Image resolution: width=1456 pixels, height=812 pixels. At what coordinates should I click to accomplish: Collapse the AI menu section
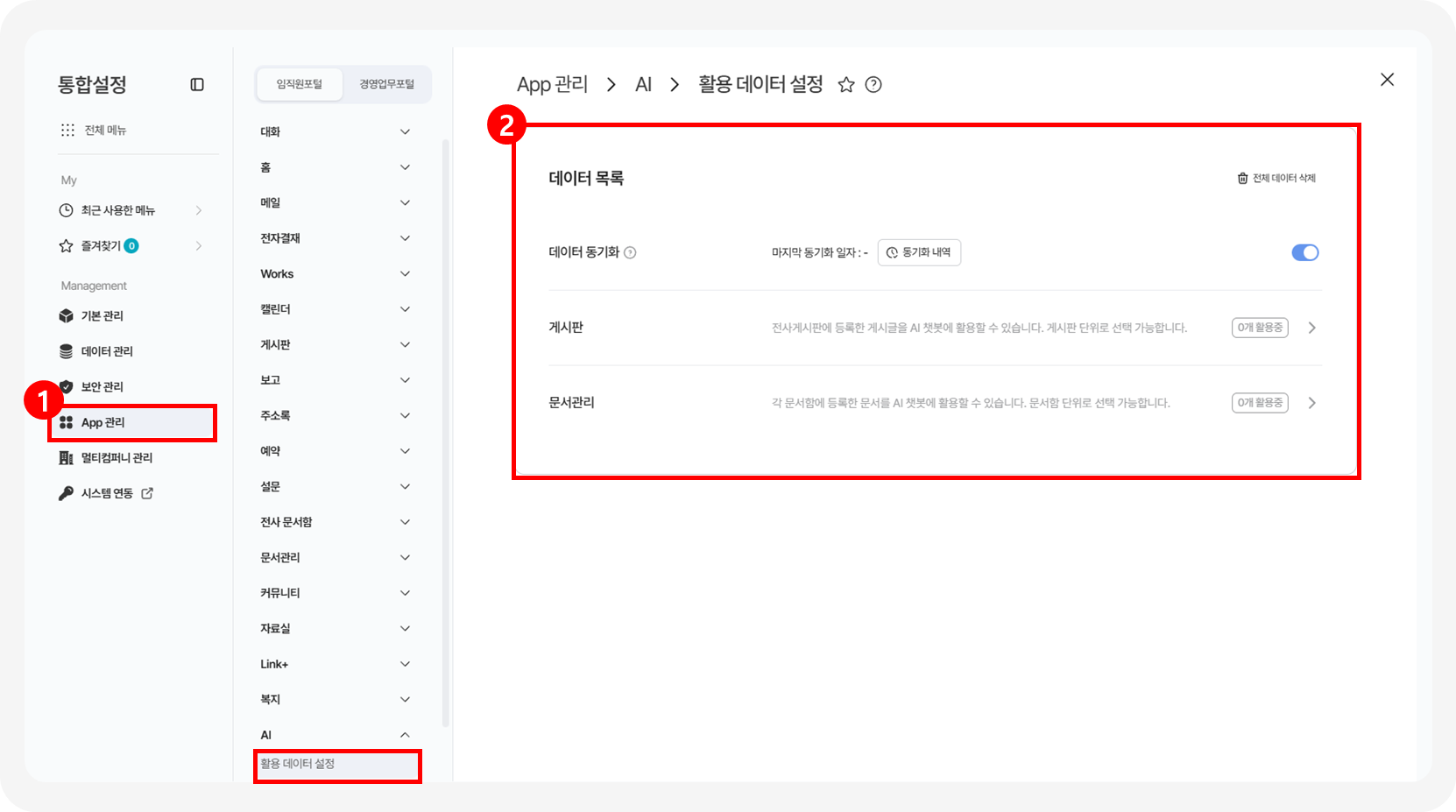point(405,735)
